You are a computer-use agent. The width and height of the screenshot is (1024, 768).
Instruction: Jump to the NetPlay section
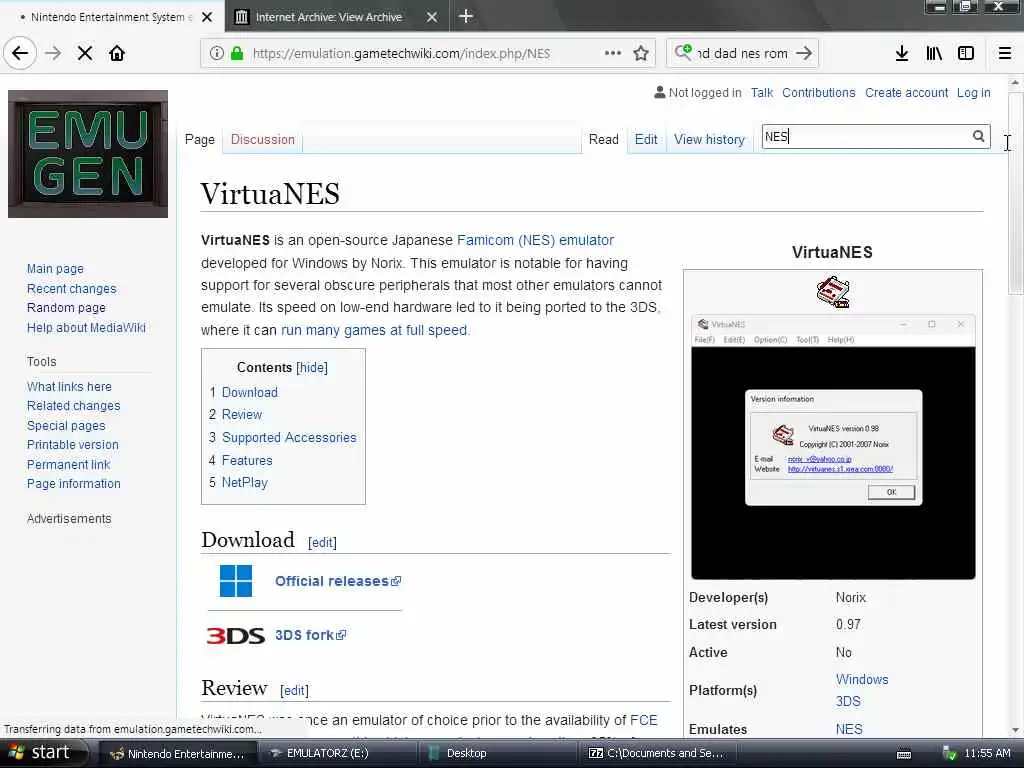click(245, 482)
